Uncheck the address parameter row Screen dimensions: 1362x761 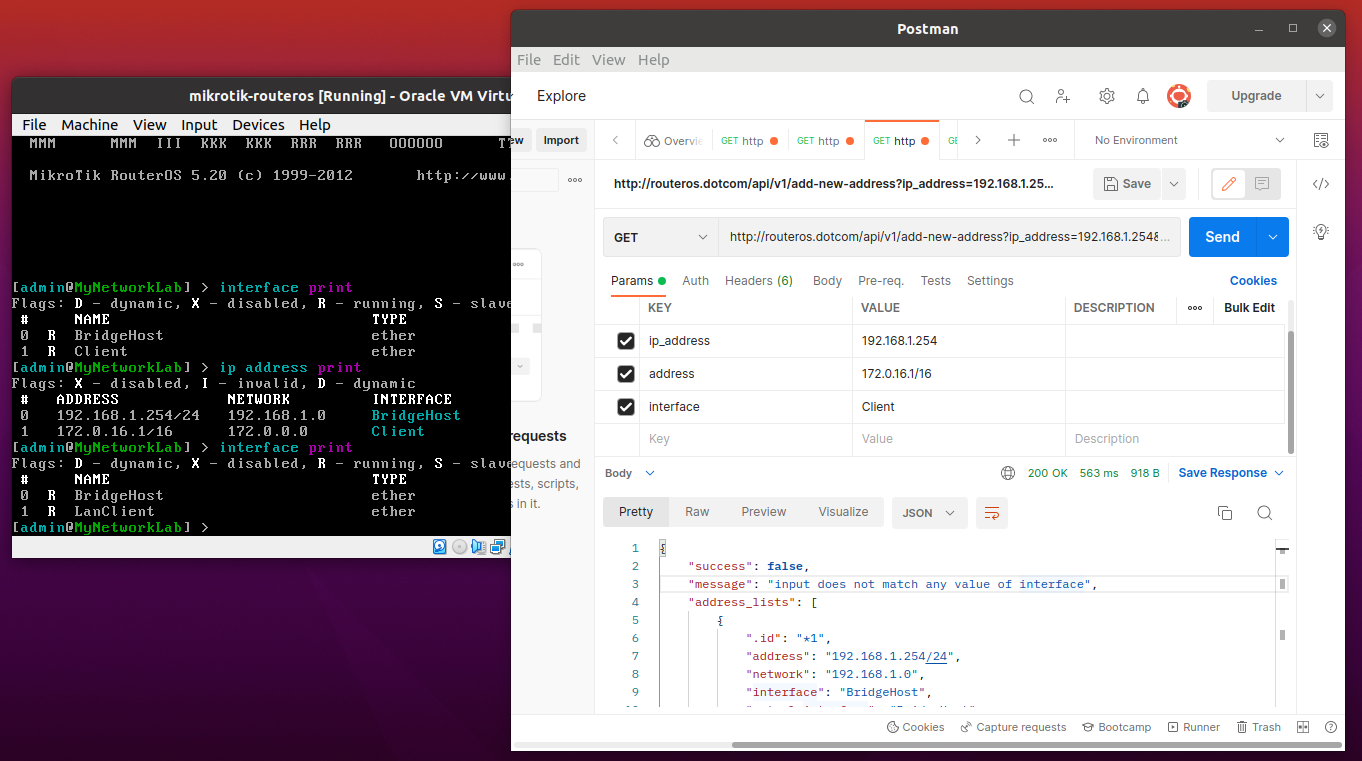click(626, 374)
